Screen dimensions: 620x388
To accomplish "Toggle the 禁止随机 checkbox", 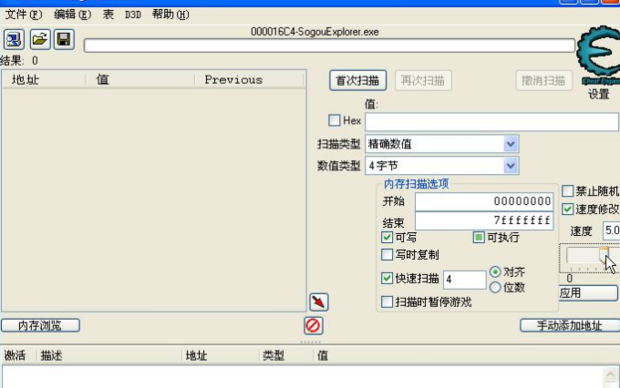I will pos(567,191).
